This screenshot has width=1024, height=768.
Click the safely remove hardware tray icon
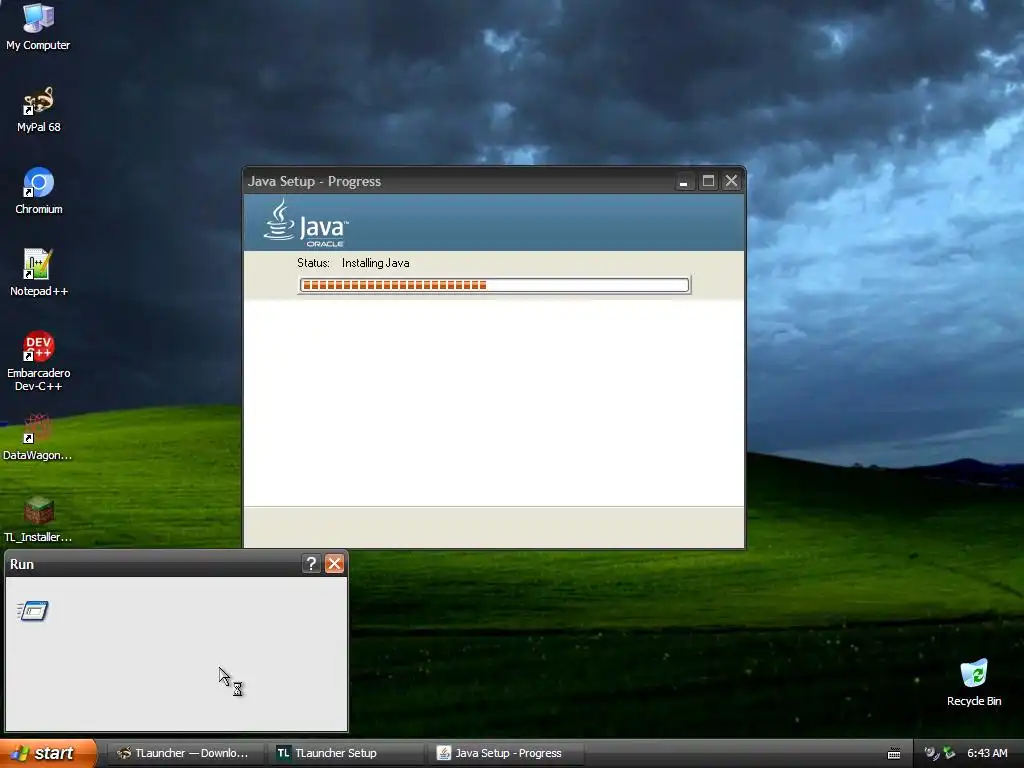pos(949,753)
